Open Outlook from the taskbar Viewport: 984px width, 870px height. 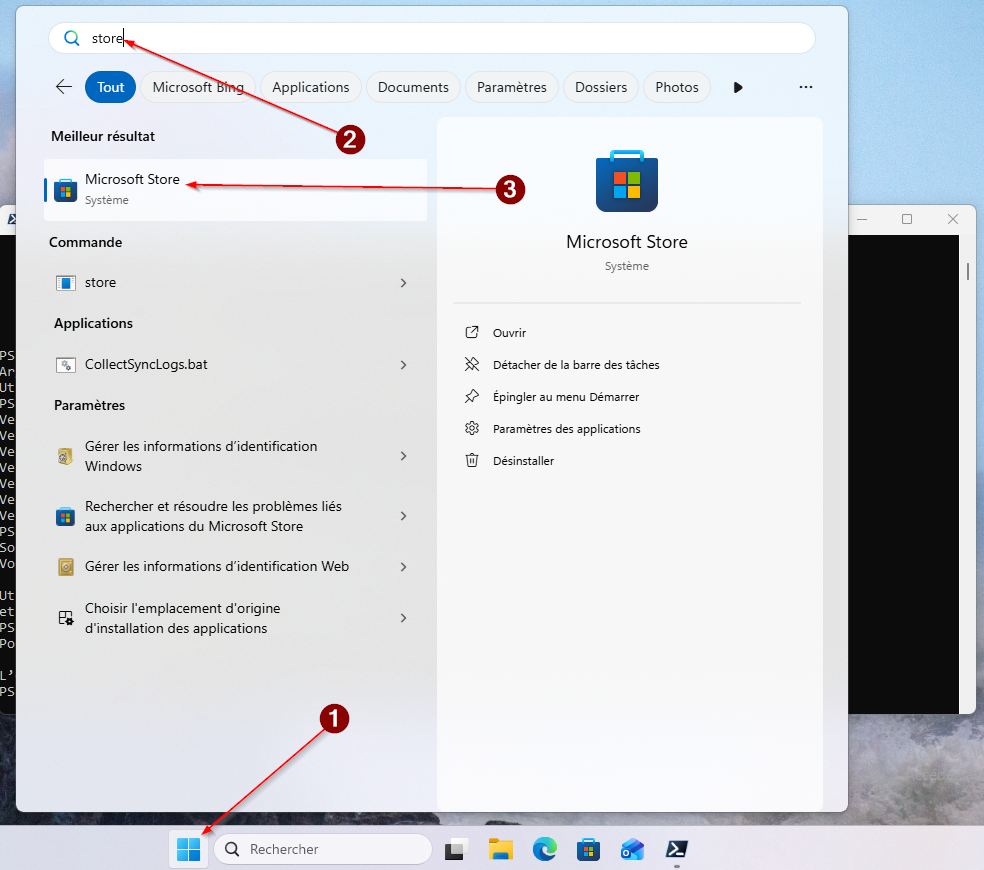pos(632,849)
